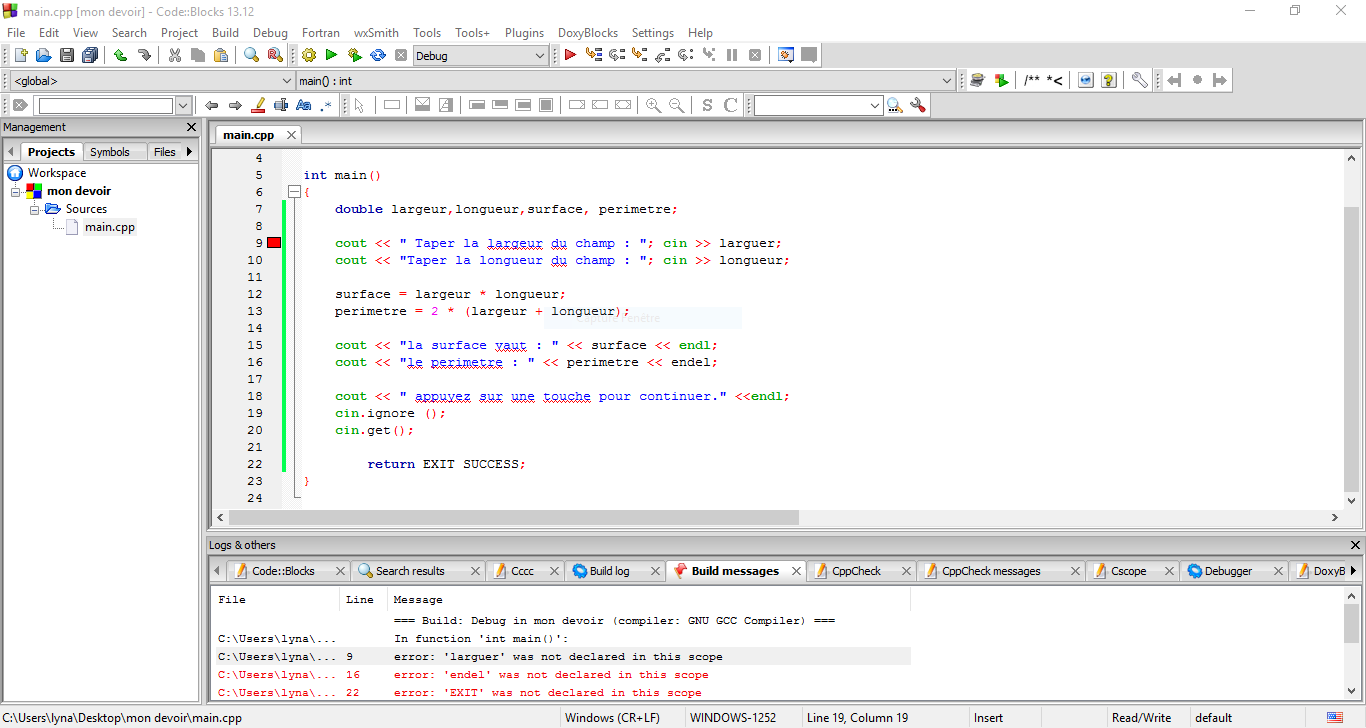Undo the last edit
The height and width of the screenshot is (728, 1366).
pyautogui.click(x=121, y=56)
